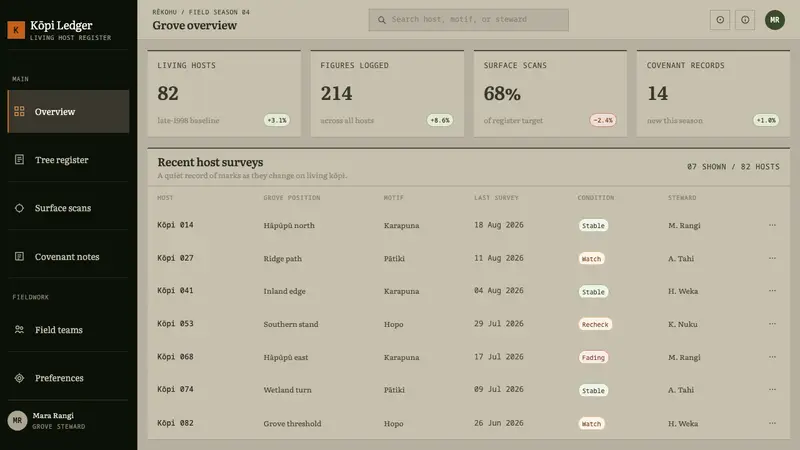Select host Kōpi 053
Screen dimensions: 800x450
[175, 324]
